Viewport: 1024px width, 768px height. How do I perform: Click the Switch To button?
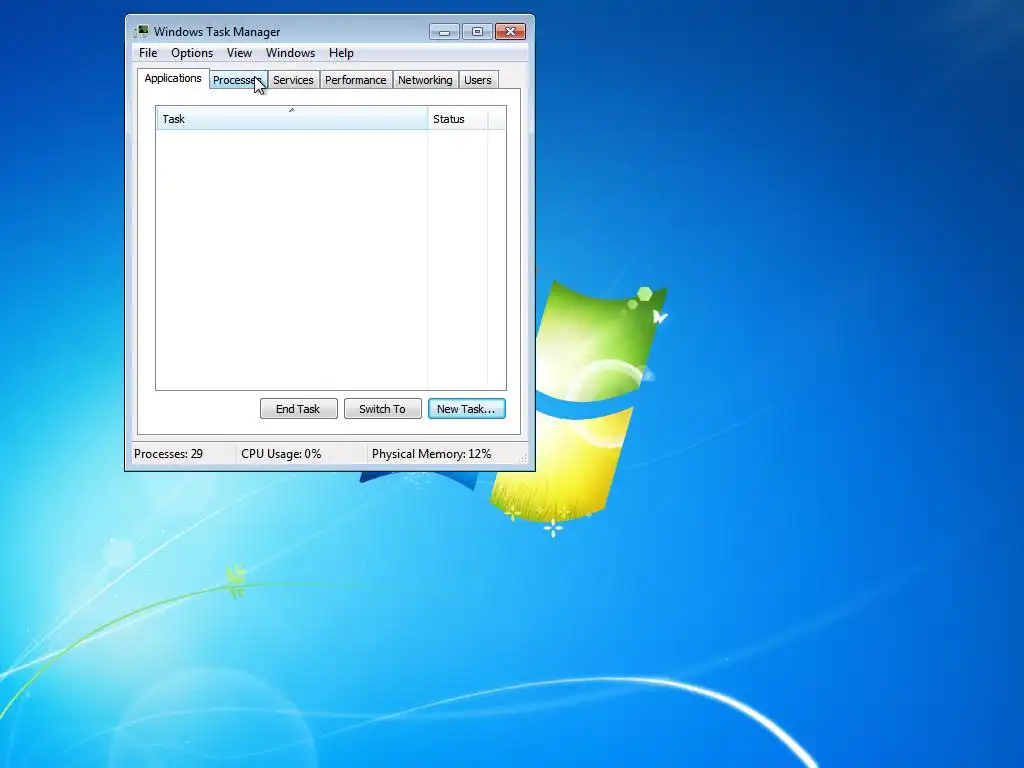(383, 409)
